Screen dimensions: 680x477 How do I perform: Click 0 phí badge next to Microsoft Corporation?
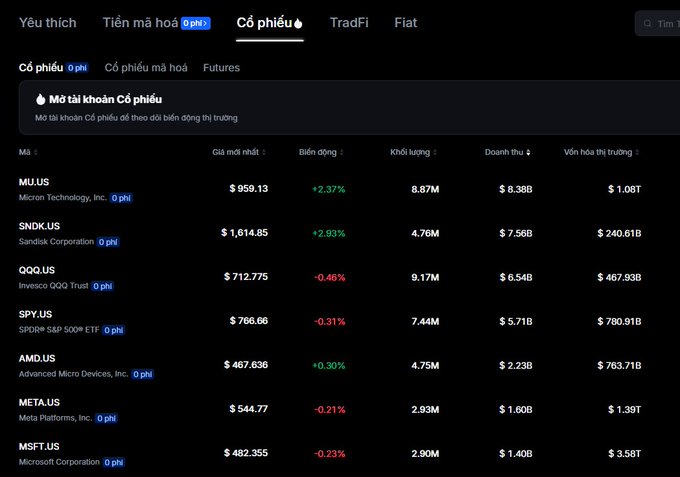point(114,463)
